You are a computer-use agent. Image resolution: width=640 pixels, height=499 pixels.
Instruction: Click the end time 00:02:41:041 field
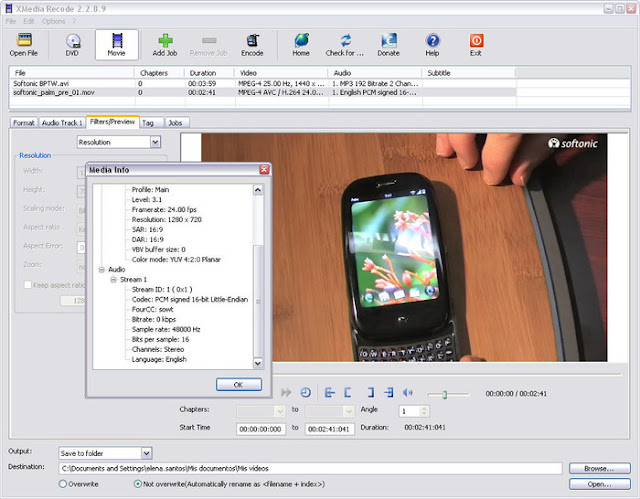click(329, 429)
